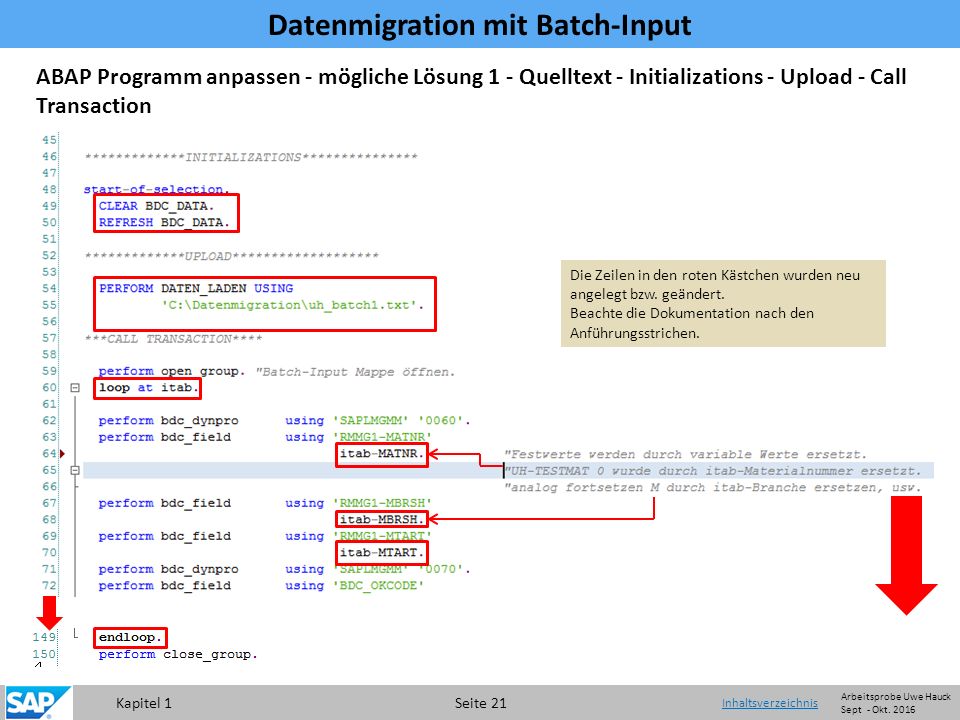The height and width of the screenshot is (720, 960).
Task: Click 'itab-MBRSH.' in the code
Action: click(x=382, y=520)
